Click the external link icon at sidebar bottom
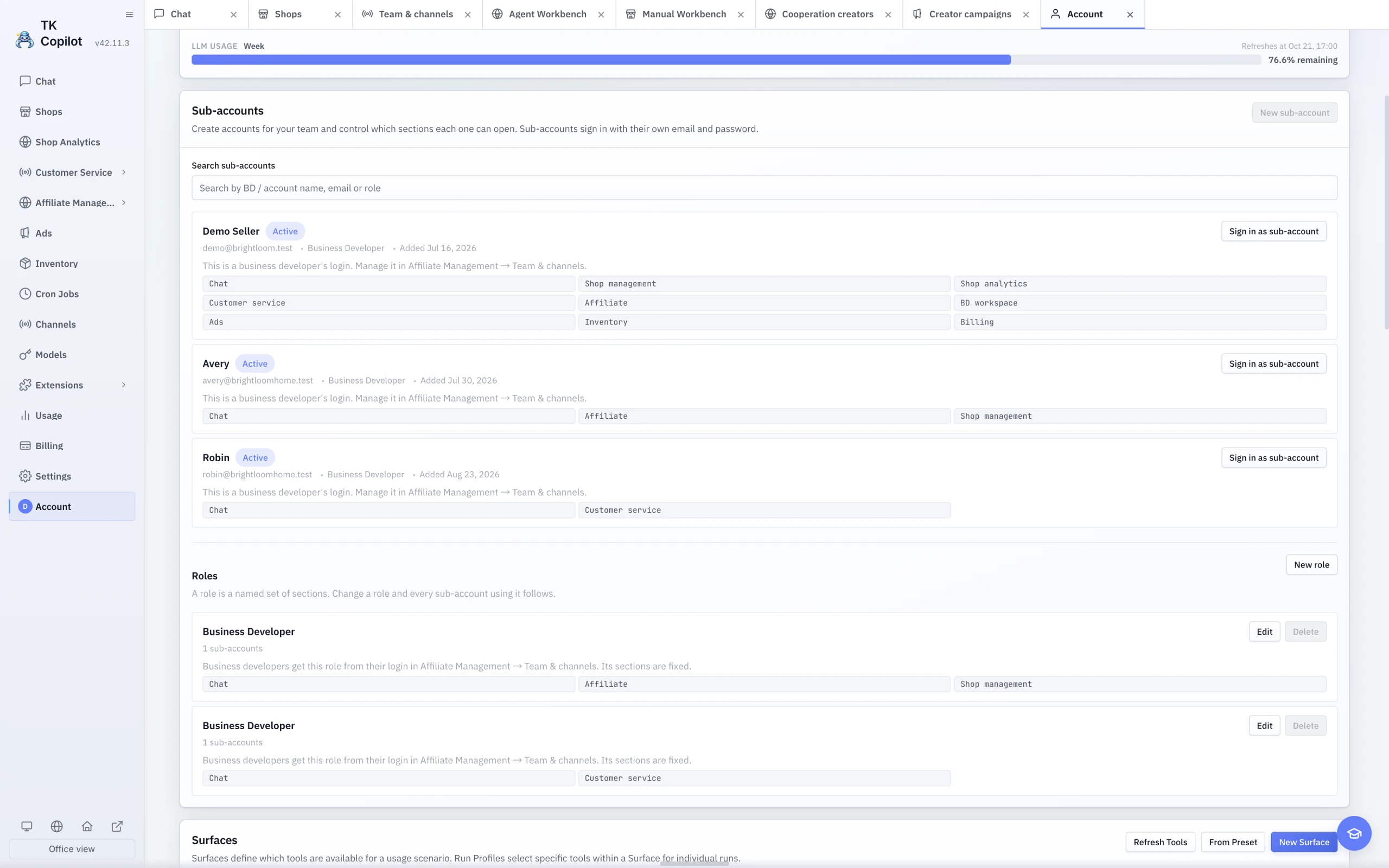 point(117,826)
